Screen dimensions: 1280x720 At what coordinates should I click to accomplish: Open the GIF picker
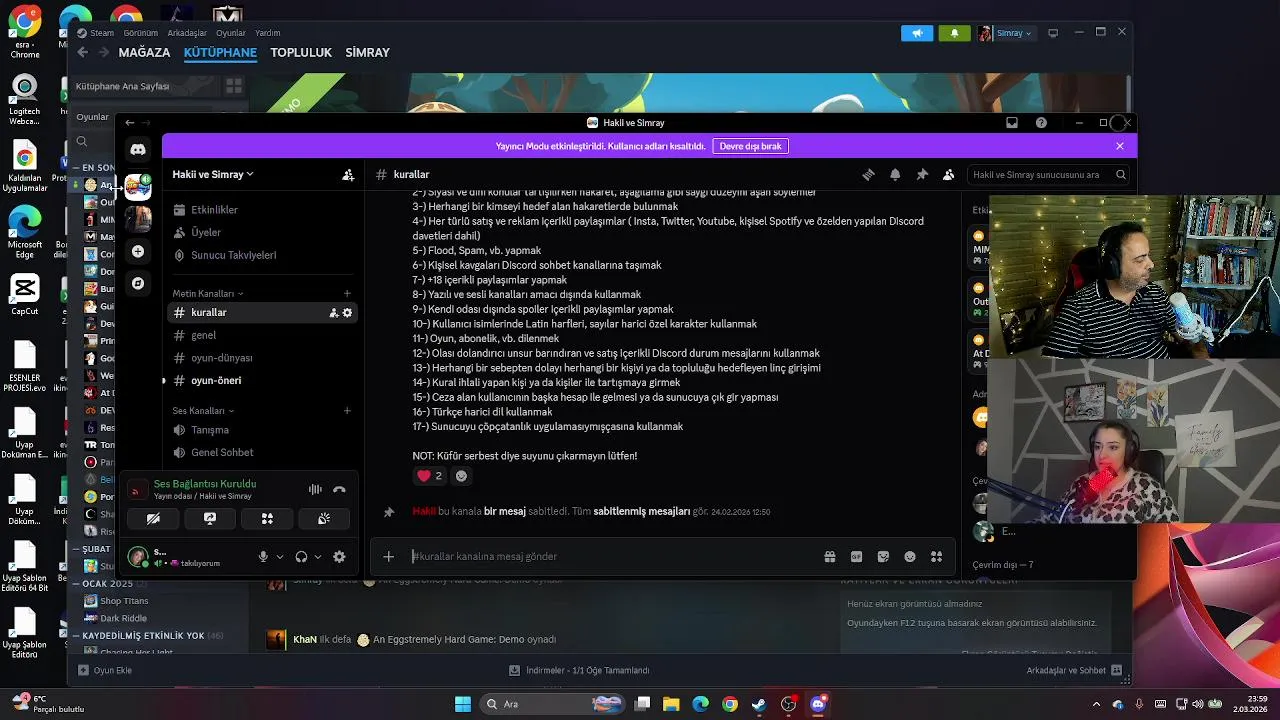pos(857,557)
